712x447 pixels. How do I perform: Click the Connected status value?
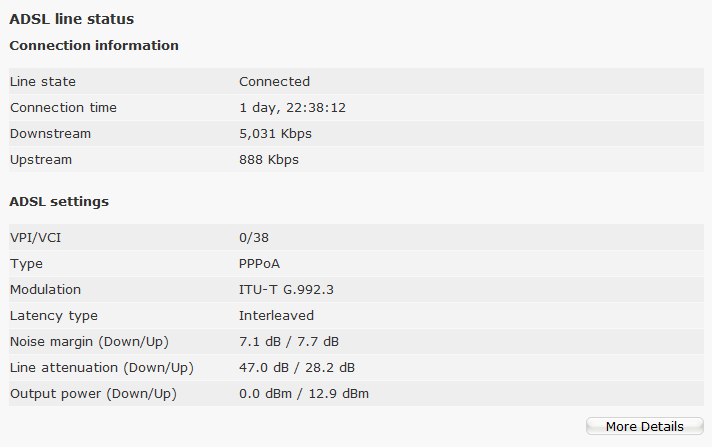click(274, 81)
